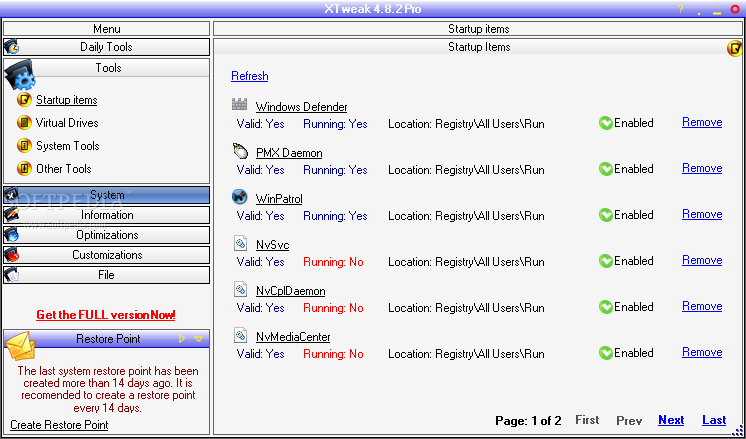Open the NvMediaCenter item name

(293, 337)
